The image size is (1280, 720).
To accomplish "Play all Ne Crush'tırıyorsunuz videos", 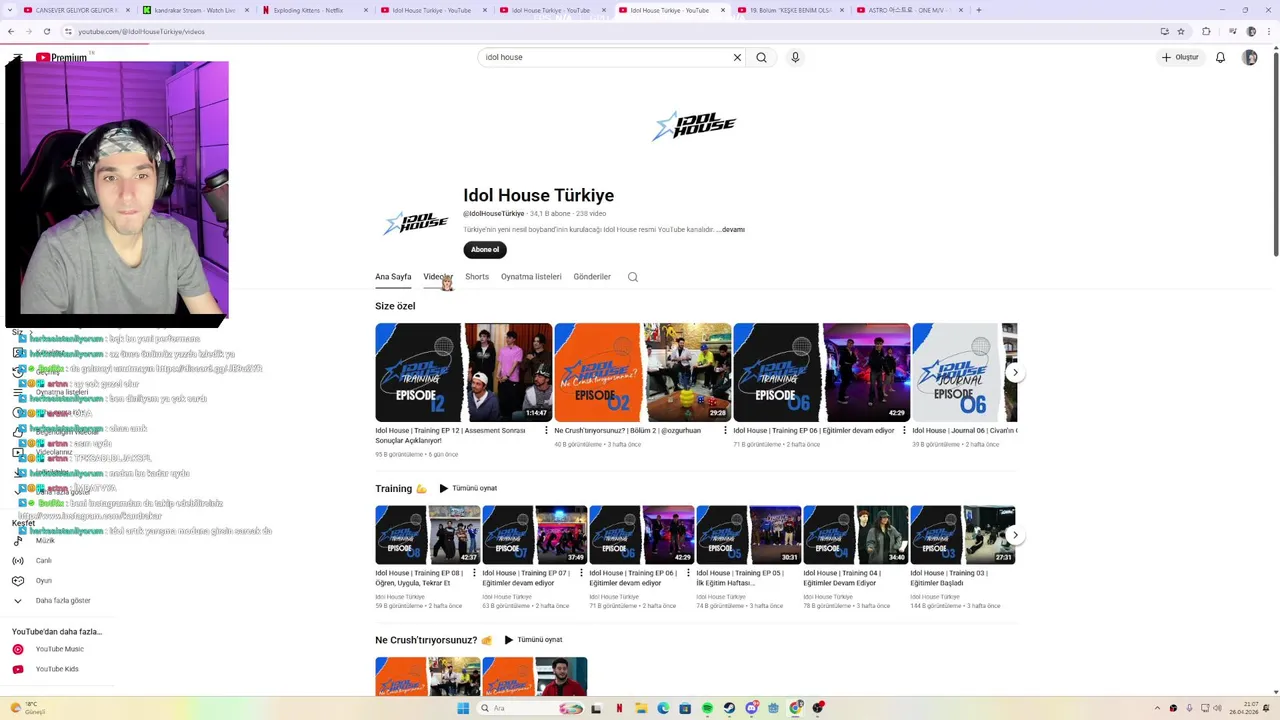I will [x=533, y=640].
